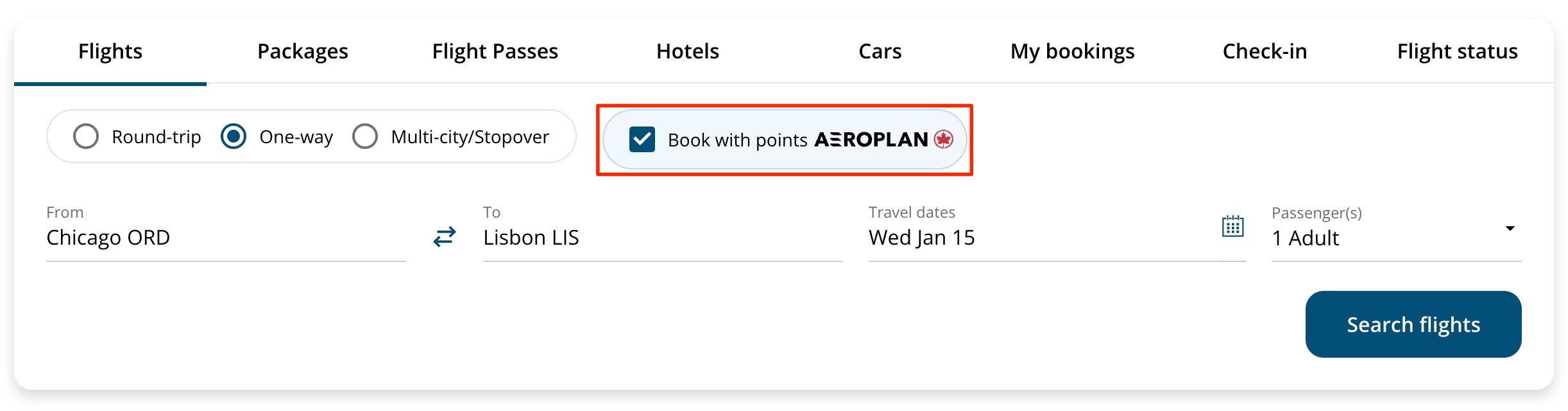The image size is (1568, 411).
Task: Click the swap origin and destination arrows
Action: [445, 236]
